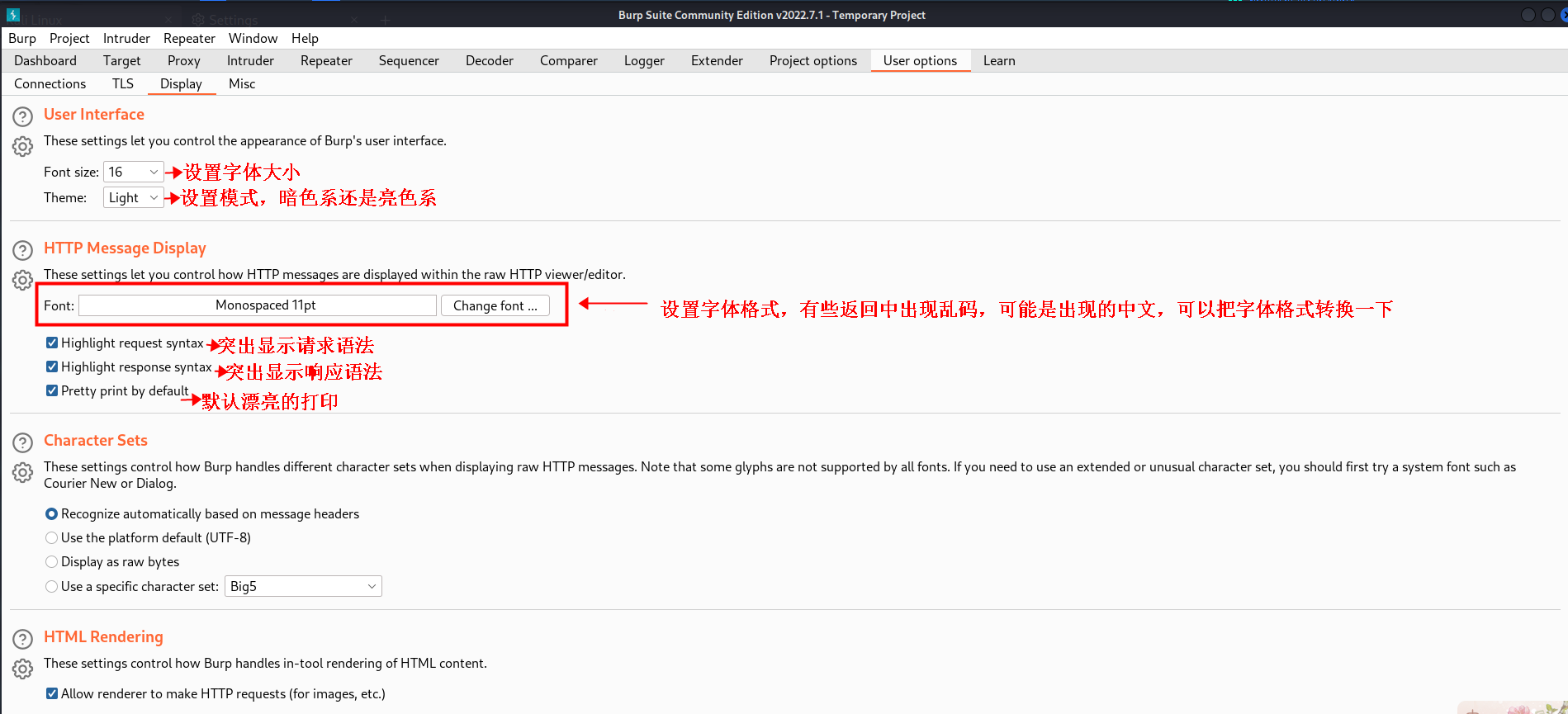Click the HTTP Message Display heading
Screen dimensions: 1568x714
(x=125, y=248)
